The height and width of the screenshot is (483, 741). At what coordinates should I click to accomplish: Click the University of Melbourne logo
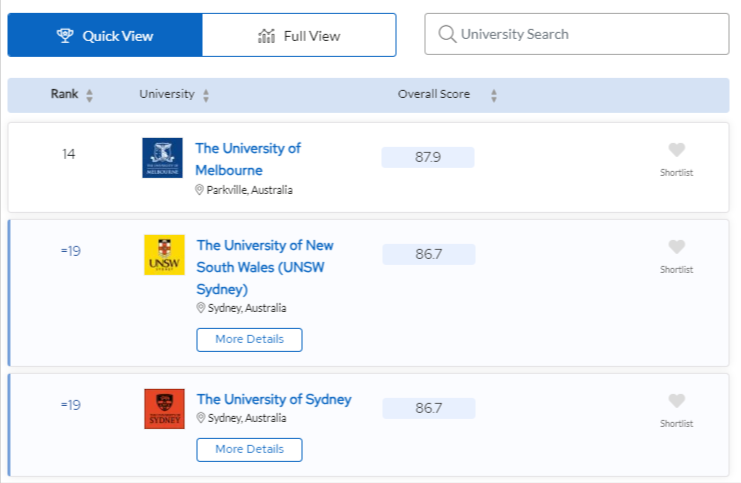(163, 158)
